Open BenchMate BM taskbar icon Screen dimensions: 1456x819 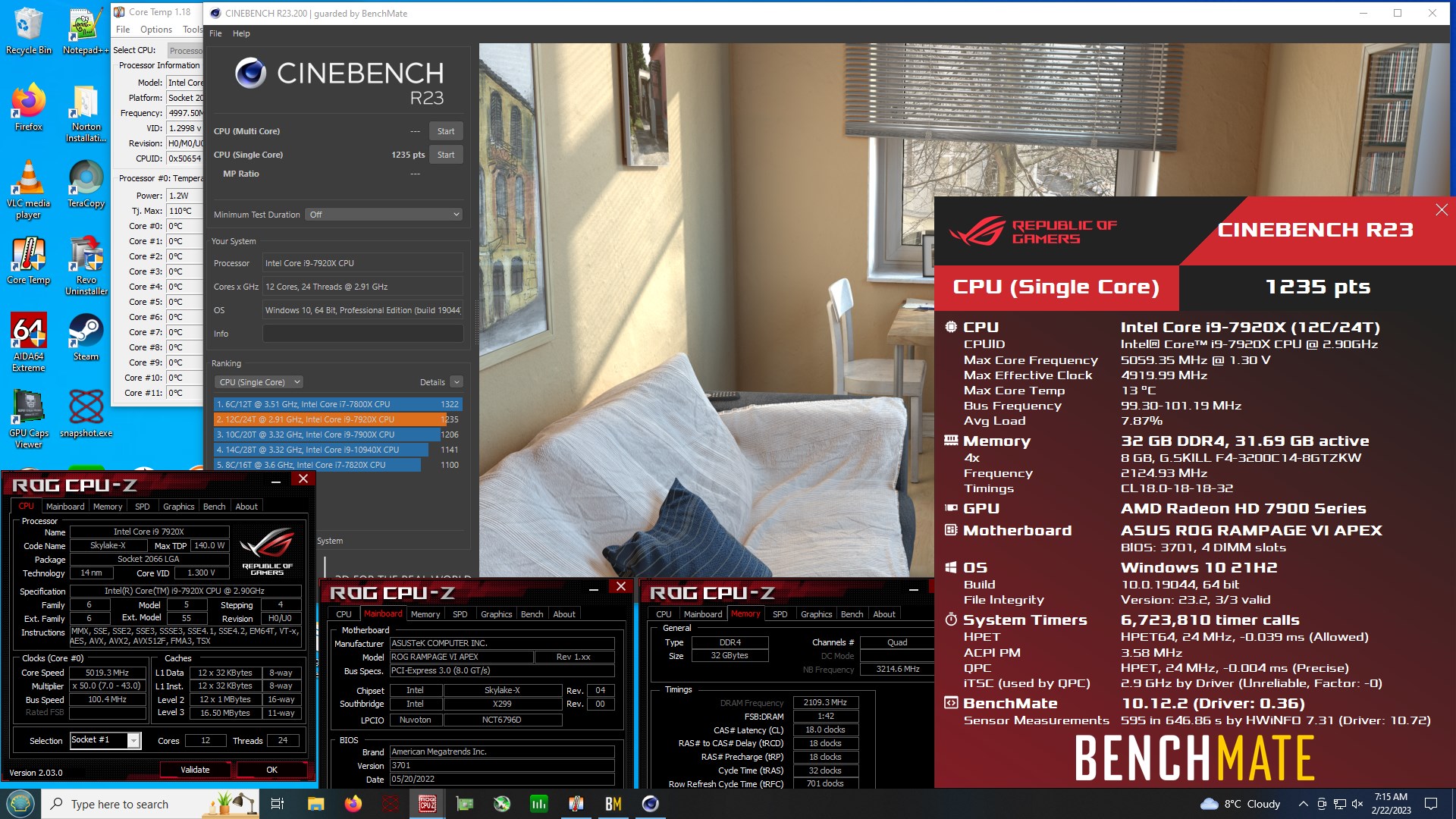point(613,804)
